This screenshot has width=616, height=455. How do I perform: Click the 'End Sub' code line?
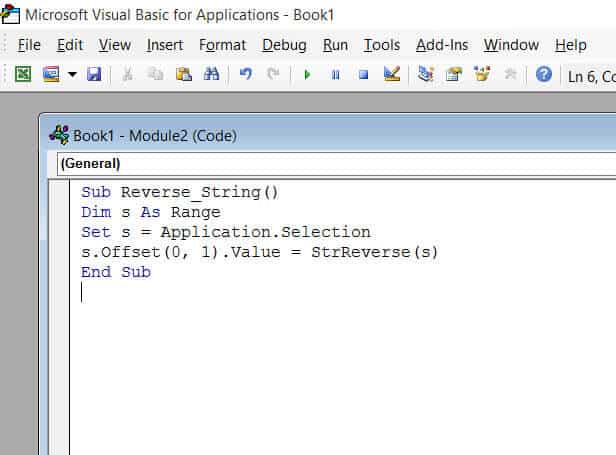coord(116,272)
